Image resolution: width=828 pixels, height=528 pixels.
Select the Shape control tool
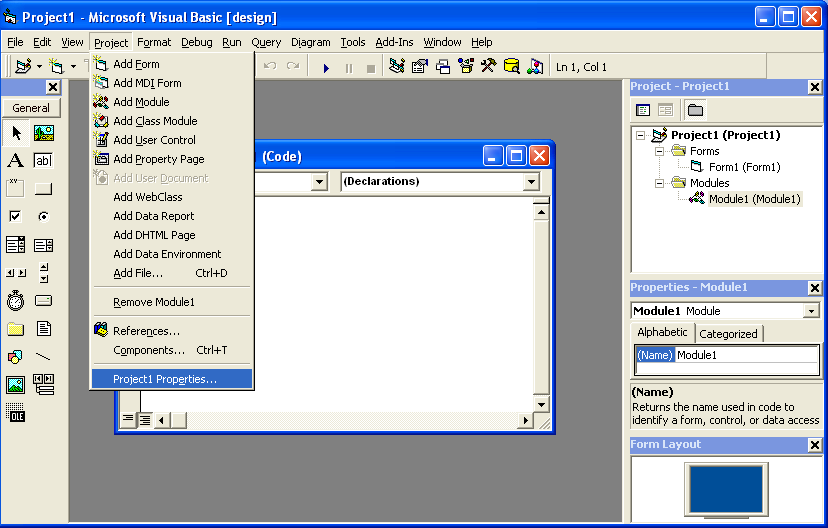coord(16,357)
